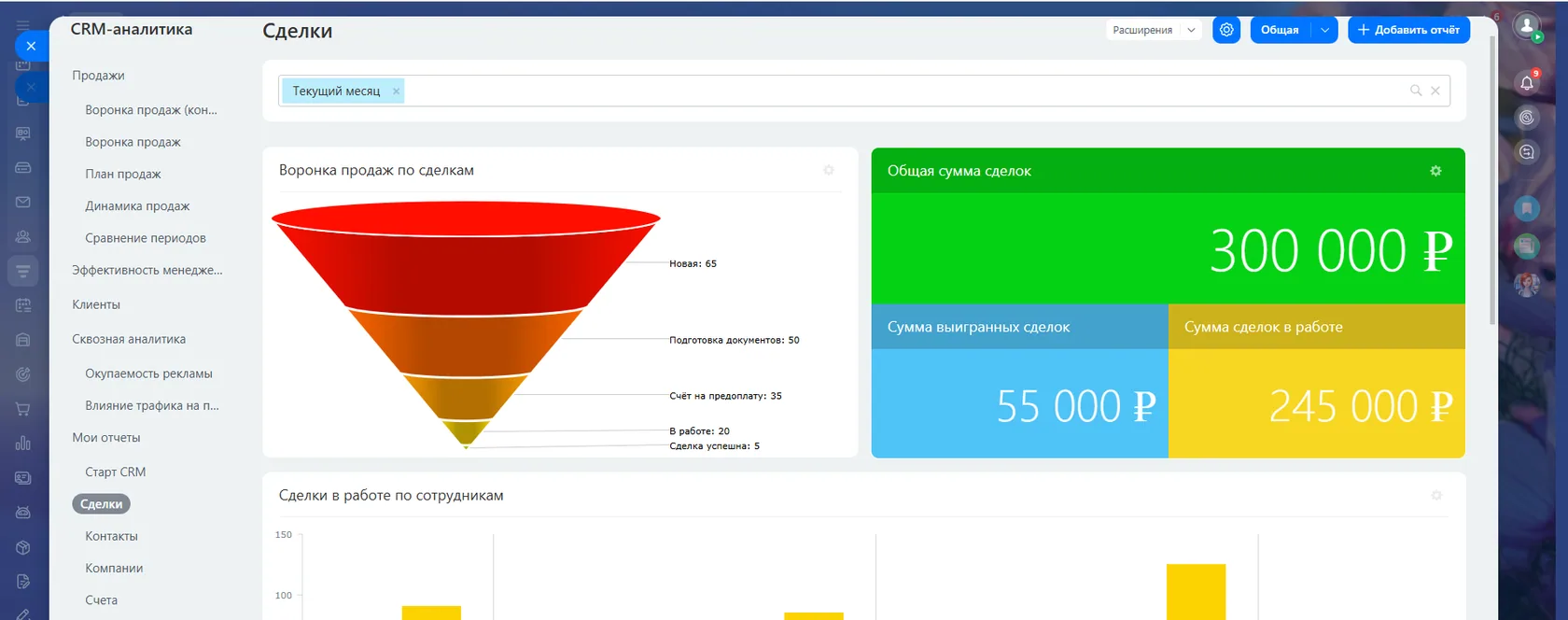This screenshot has height=620, width=1568.
Task: Click the Общая button
Action: point(1280,30)
